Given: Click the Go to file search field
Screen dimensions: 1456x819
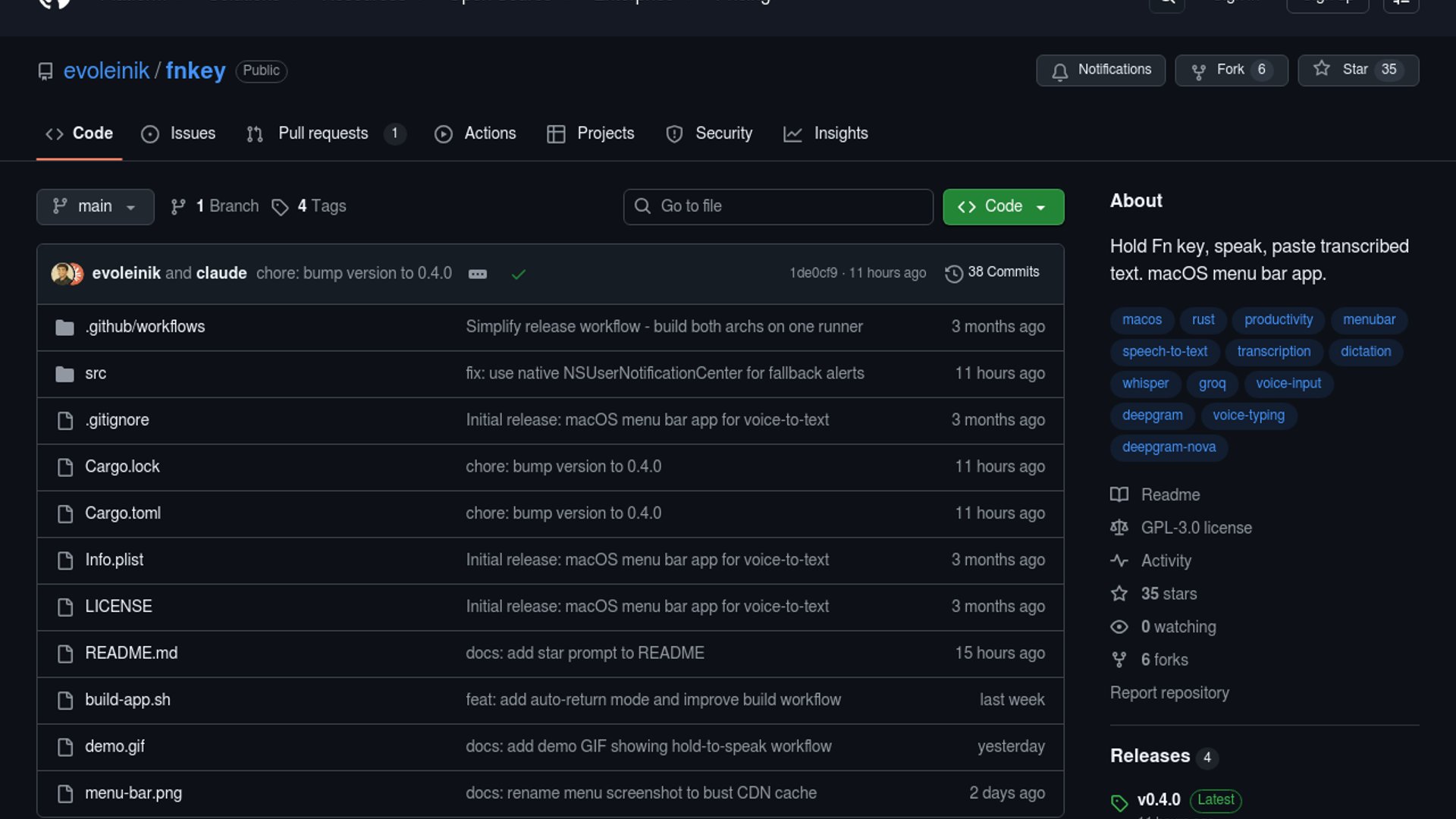Looking at the screenshot, I should click(x=777, y=206).
